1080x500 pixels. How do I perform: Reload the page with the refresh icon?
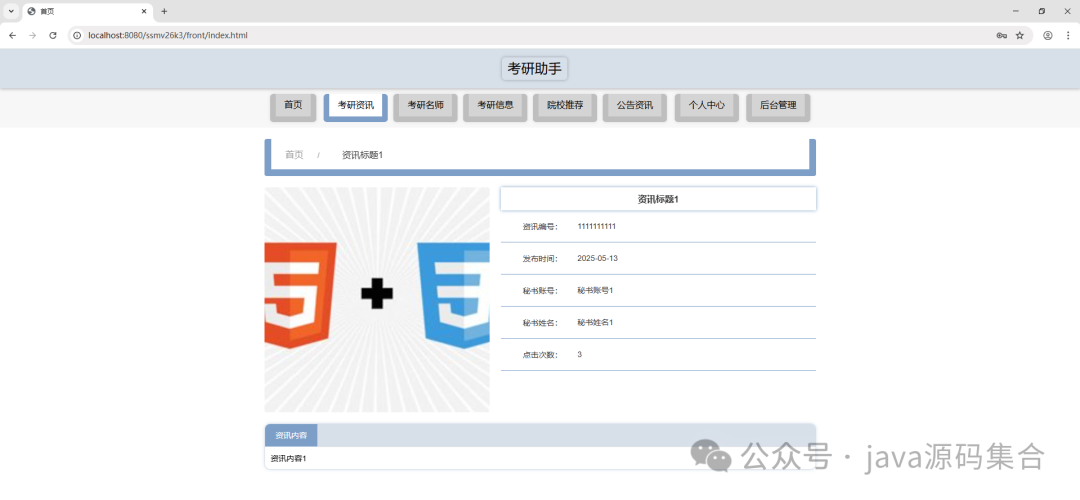point(53,35)
